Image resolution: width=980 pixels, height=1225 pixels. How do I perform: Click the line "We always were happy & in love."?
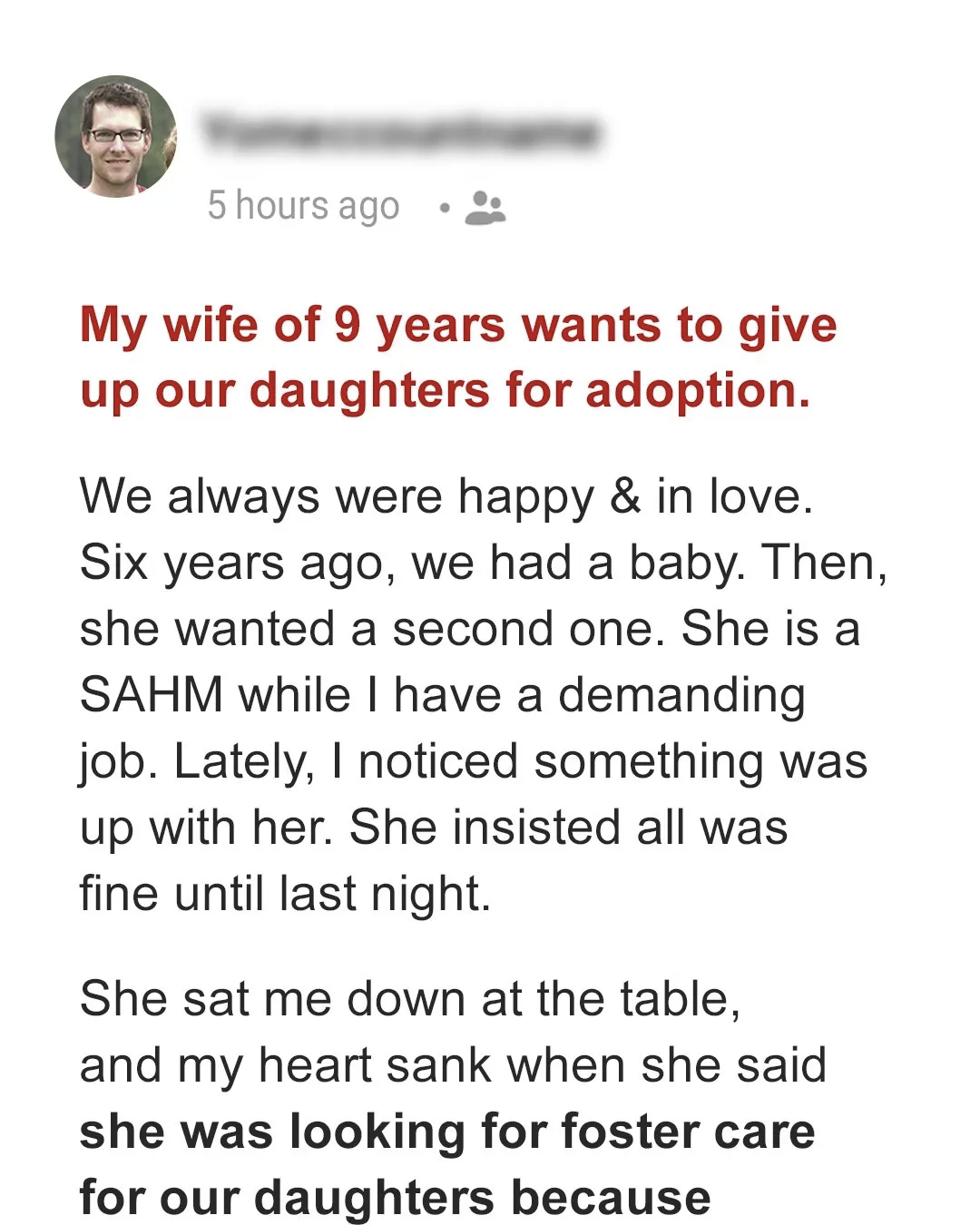(x=446, y=497)
